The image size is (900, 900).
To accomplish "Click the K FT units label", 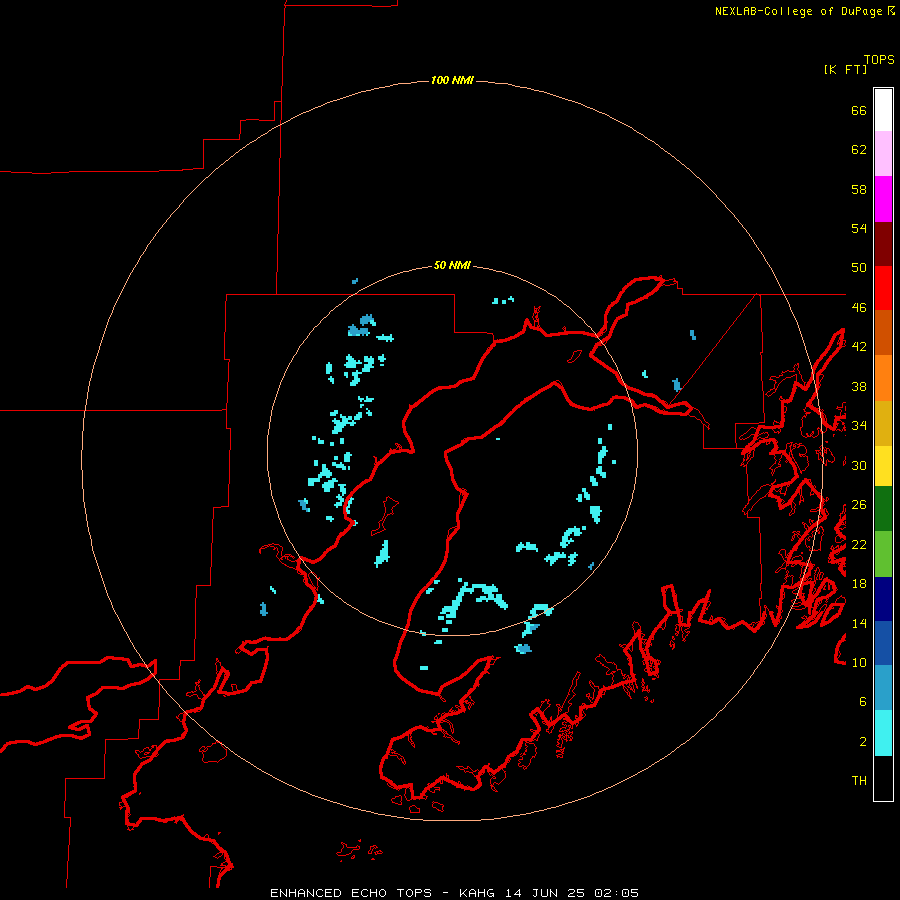I will pyautogui.click(x=845, y=70).
